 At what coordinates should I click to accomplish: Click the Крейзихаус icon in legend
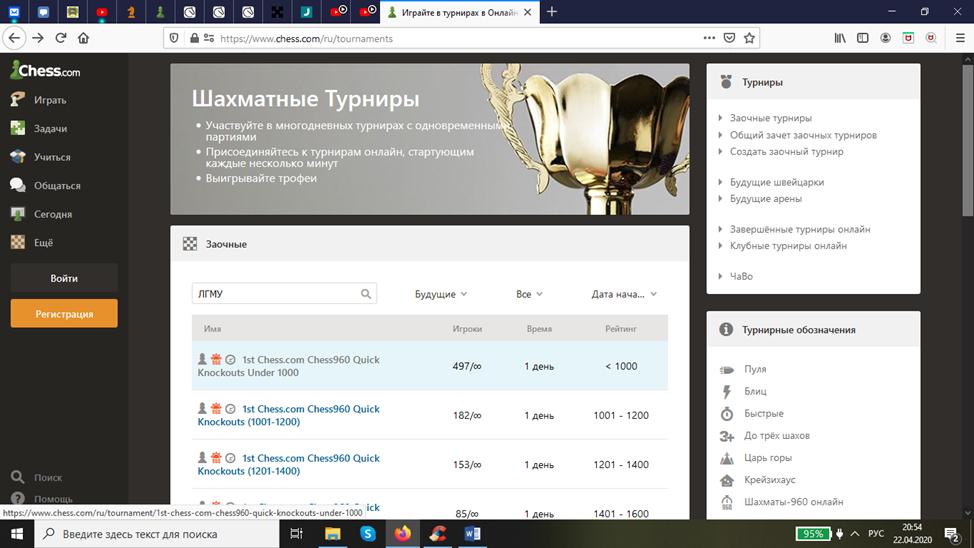coord(727,480)
